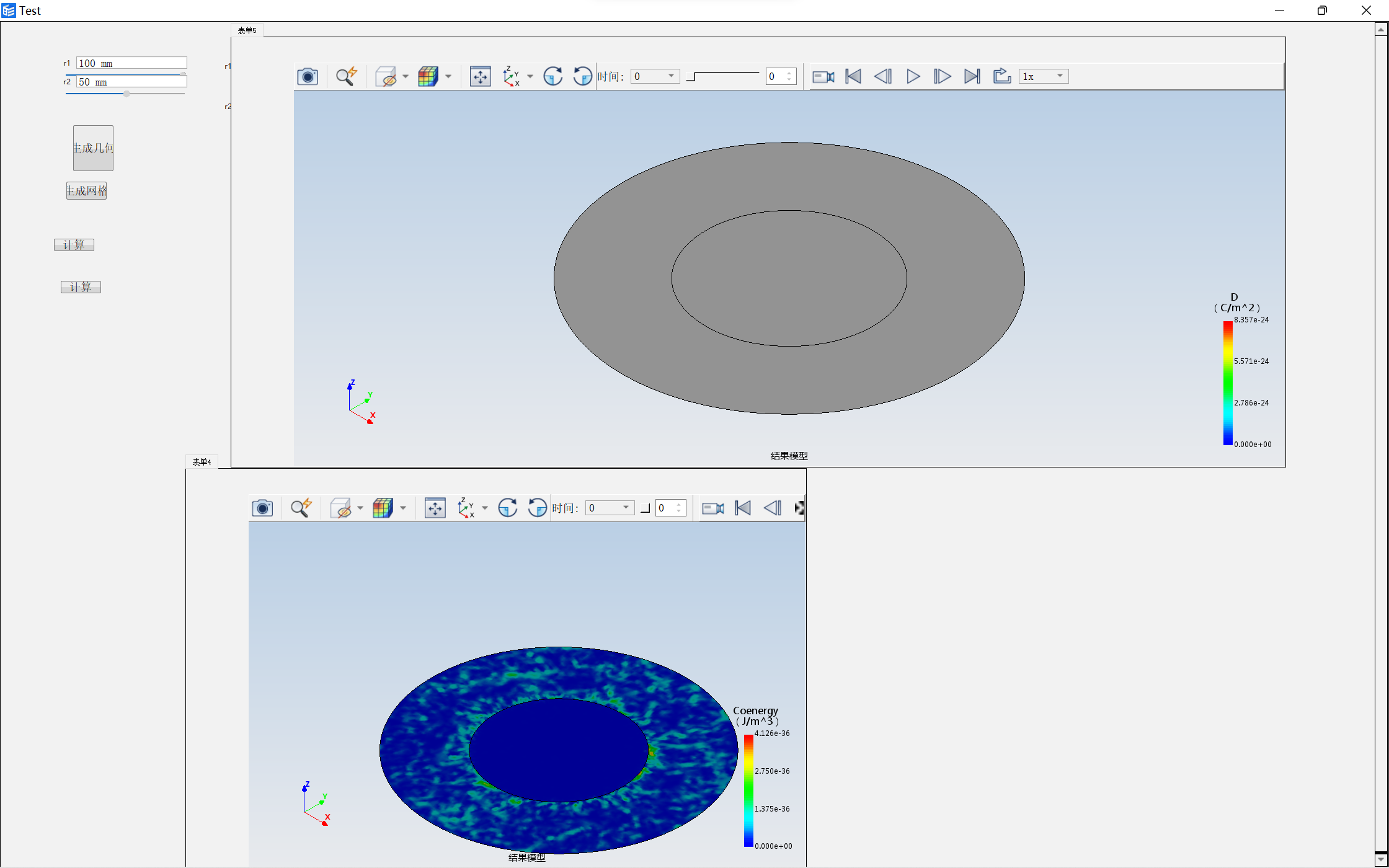
Task: Expand result cube dropdown arrow in 表单4
Action: point(403,508)
